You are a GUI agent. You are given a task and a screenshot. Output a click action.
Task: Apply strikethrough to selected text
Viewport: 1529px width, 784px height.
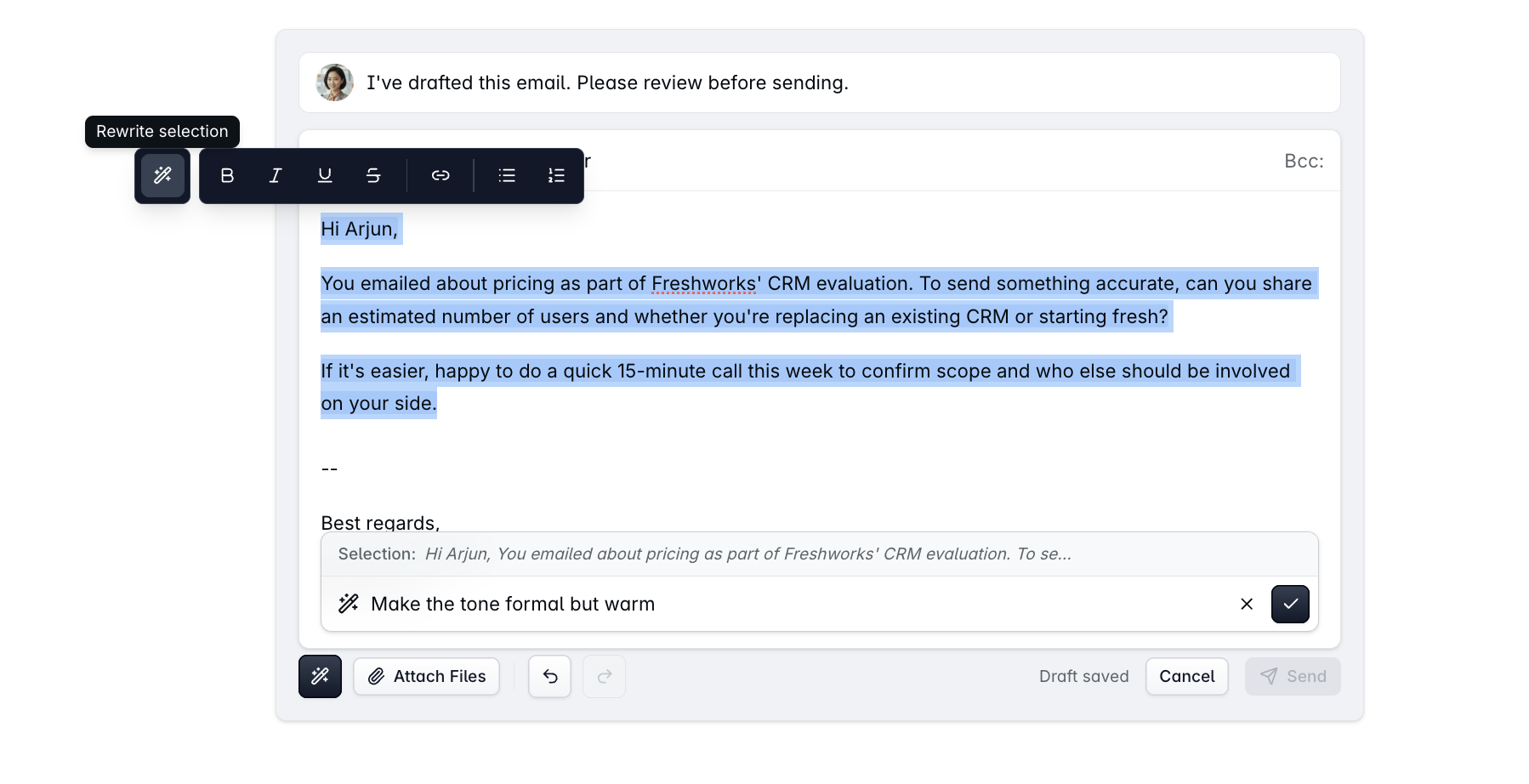(373, 176)
